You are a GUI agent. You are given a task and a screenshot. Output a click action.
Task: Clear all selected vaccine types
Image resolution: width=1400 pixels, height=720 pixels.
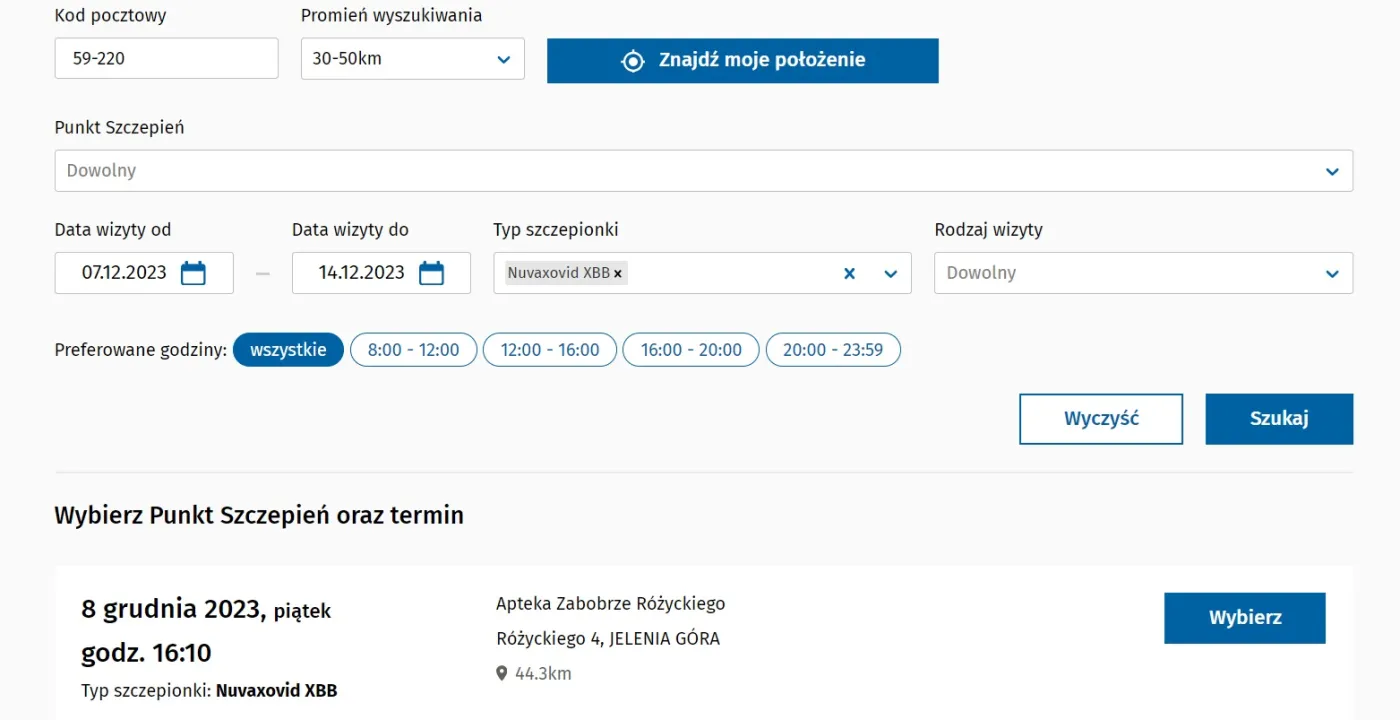(x=849, y=273)
